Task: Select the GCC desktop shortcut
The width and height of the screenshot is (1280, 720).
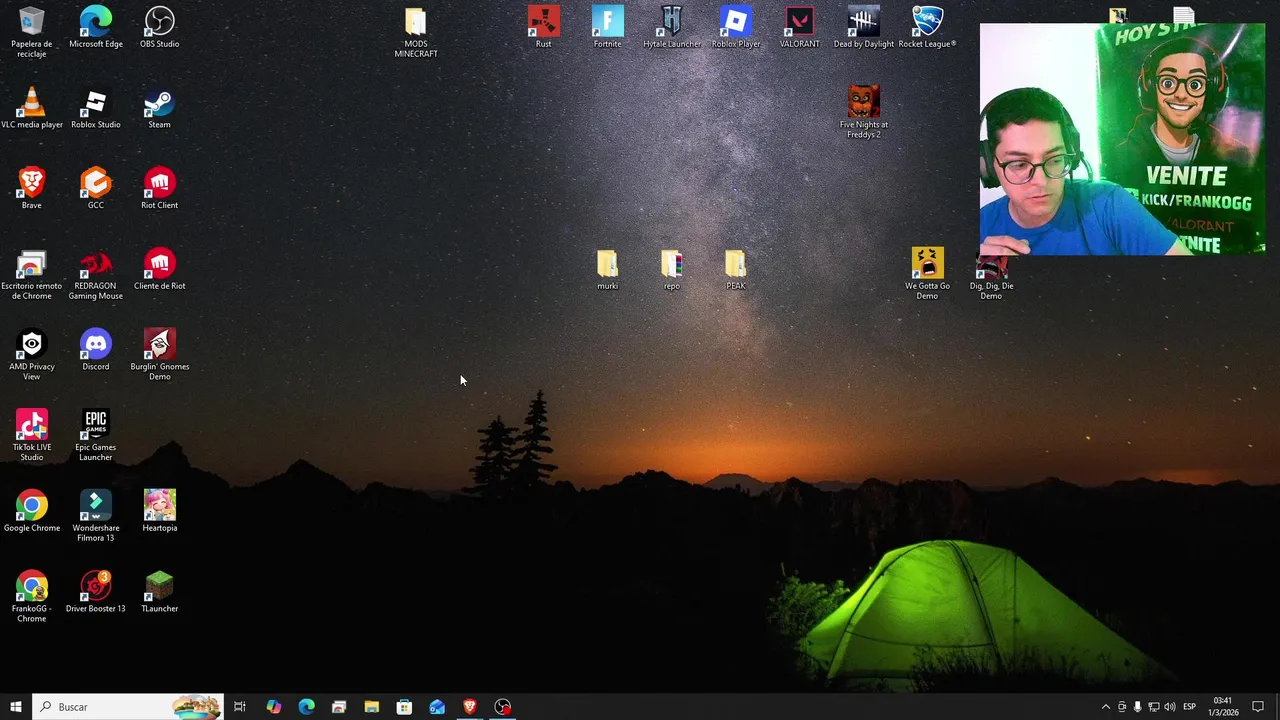Action: [96, 188]
